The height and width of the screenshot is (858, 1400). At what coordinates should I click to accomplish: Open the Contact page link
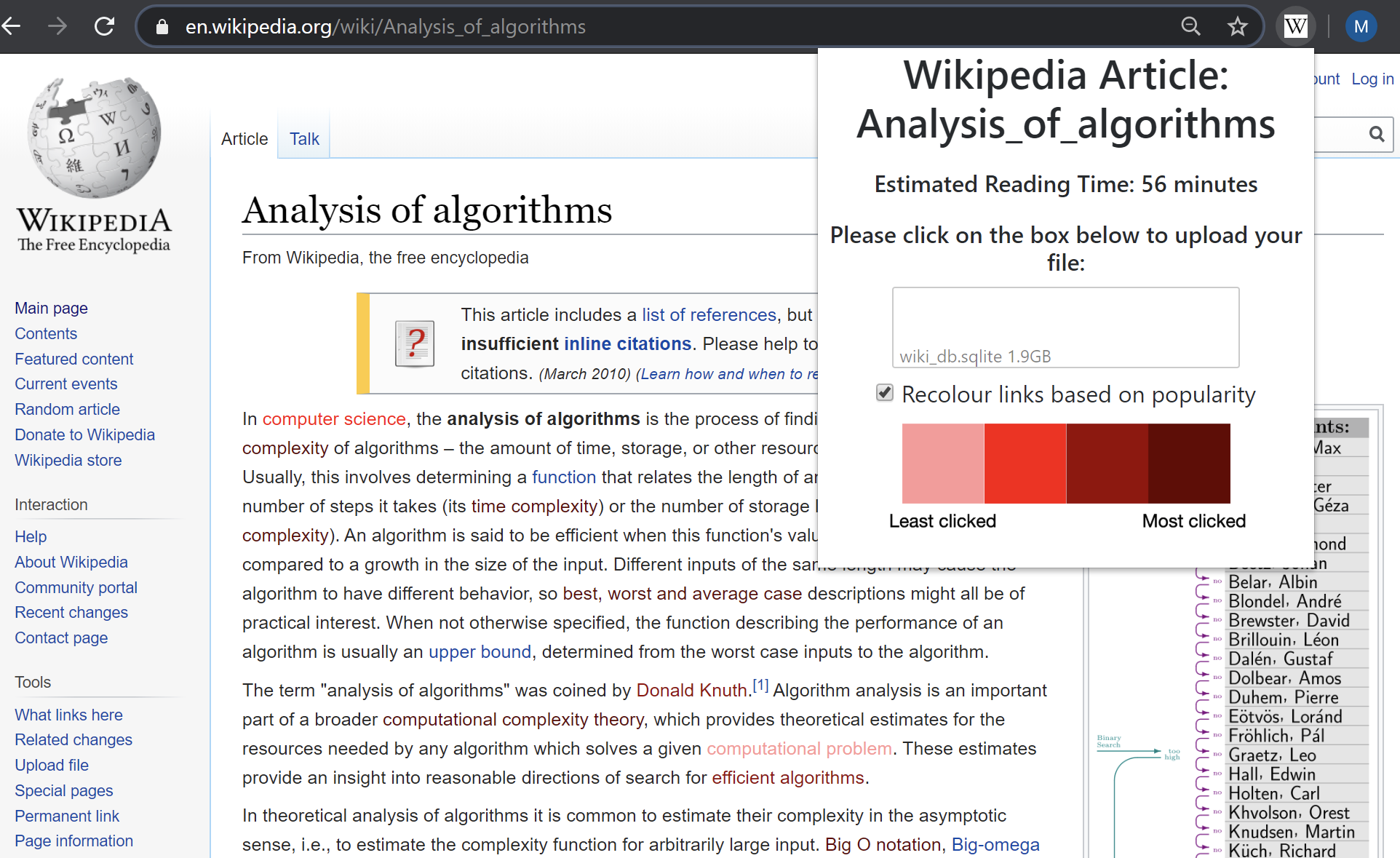coord(61,637)
